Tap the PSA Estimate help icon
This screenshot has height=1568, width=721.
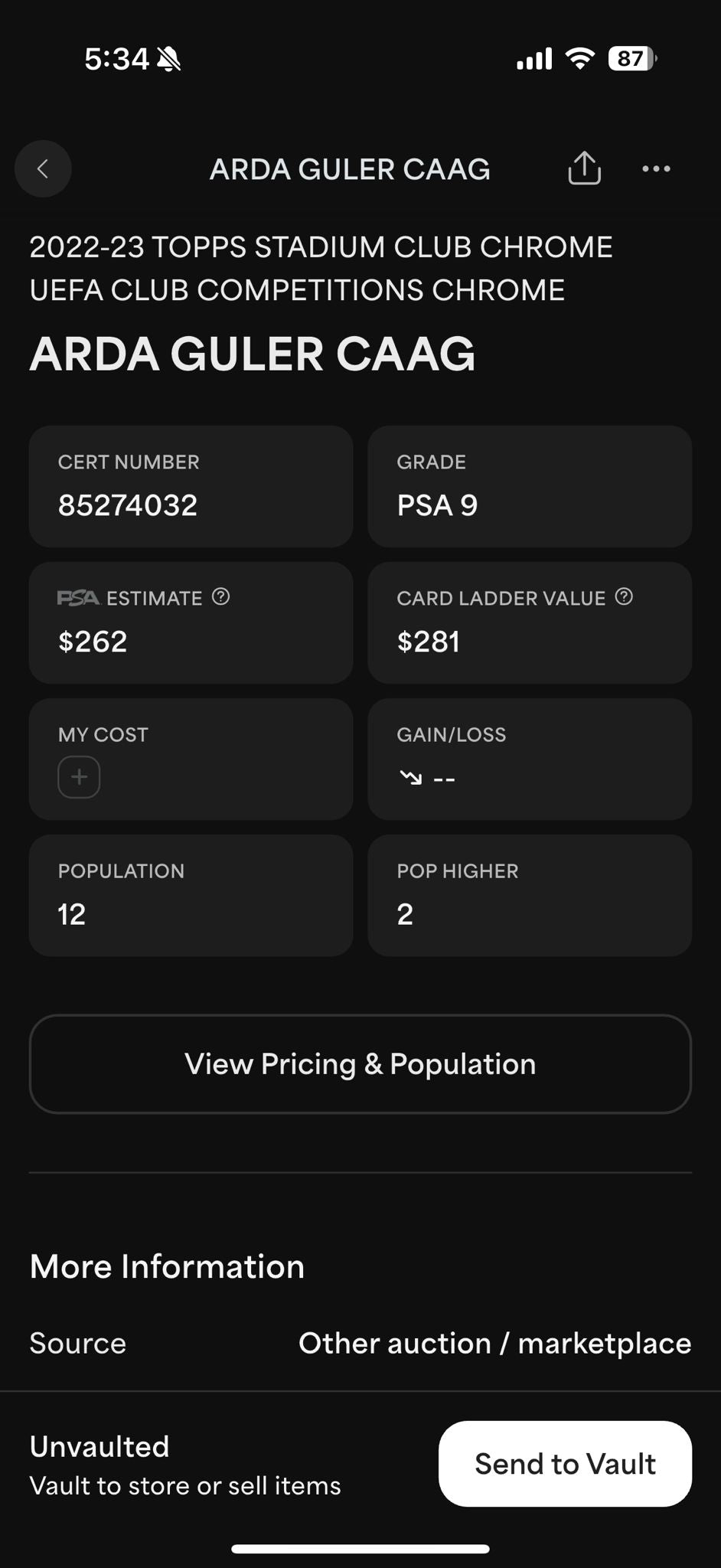221,596
